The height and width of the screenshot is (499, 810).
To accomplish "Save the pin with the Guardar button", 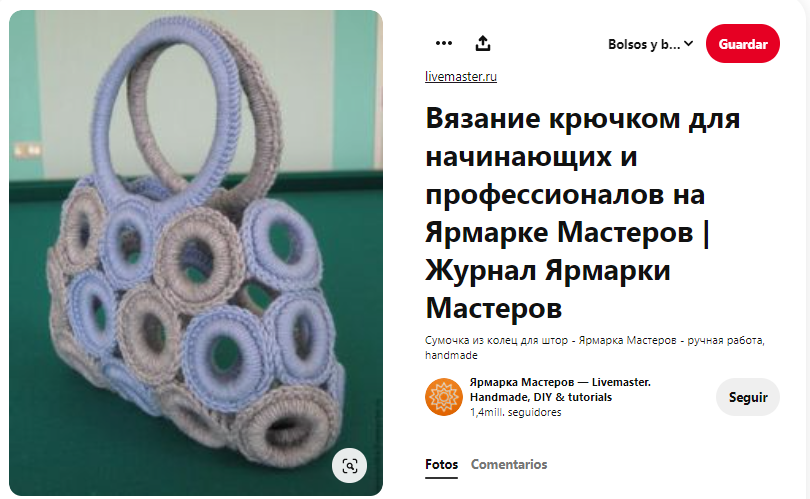I will [x=742, y=44].
